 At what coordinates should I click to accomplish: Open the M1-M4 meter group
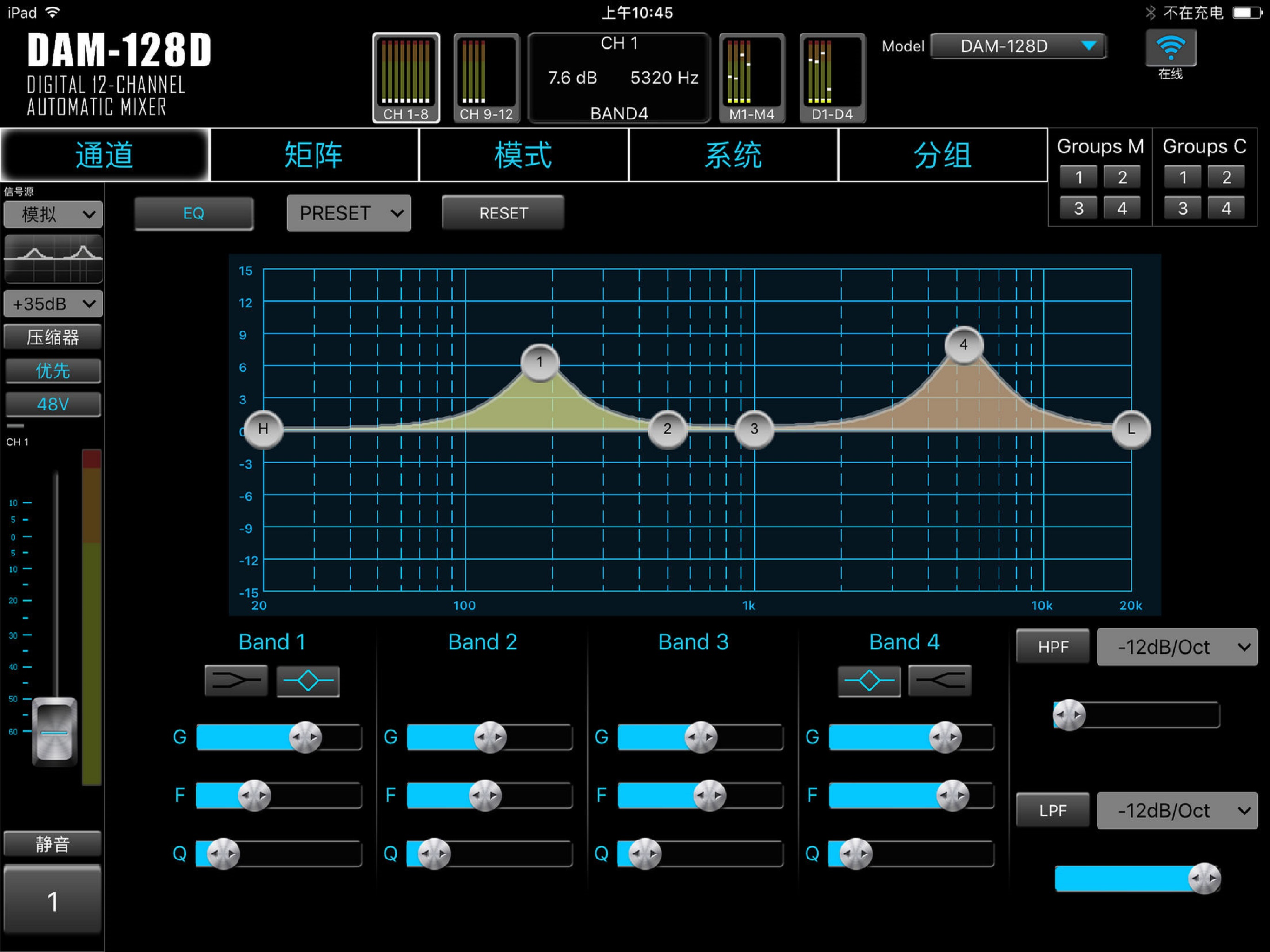[x=752, y=78]
